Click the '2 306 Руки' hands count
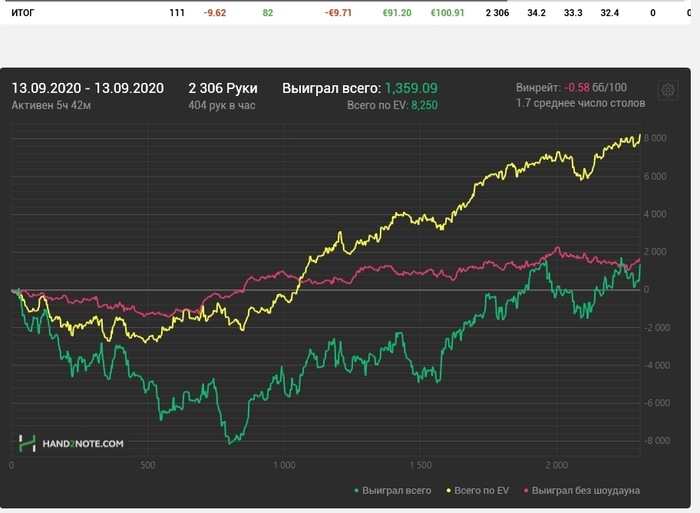Viewport: 700px width, 513px height. [223, 88]
